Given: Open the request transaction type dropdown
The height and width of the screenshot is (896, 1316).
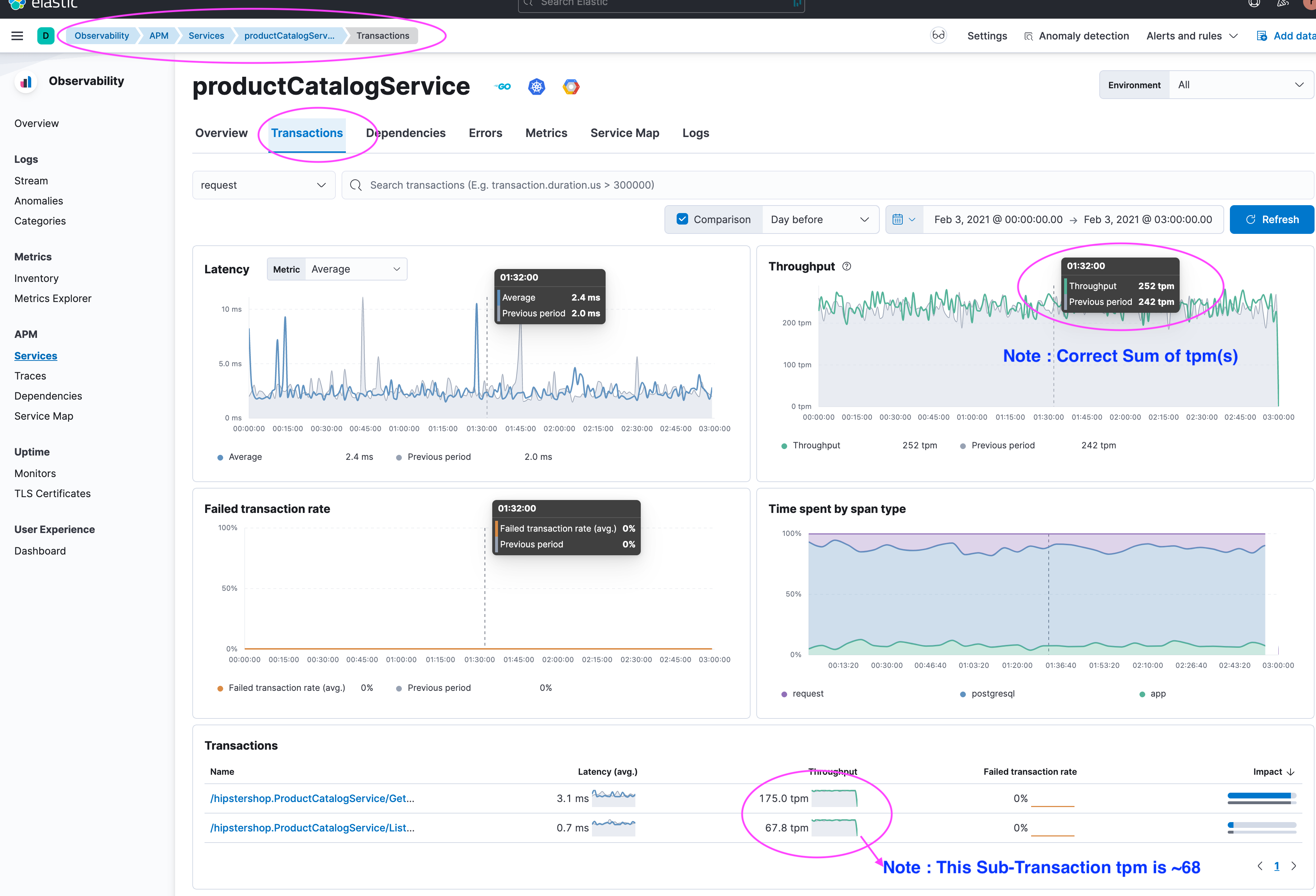Looking at the screenshot, I should [x=264, y=185].
